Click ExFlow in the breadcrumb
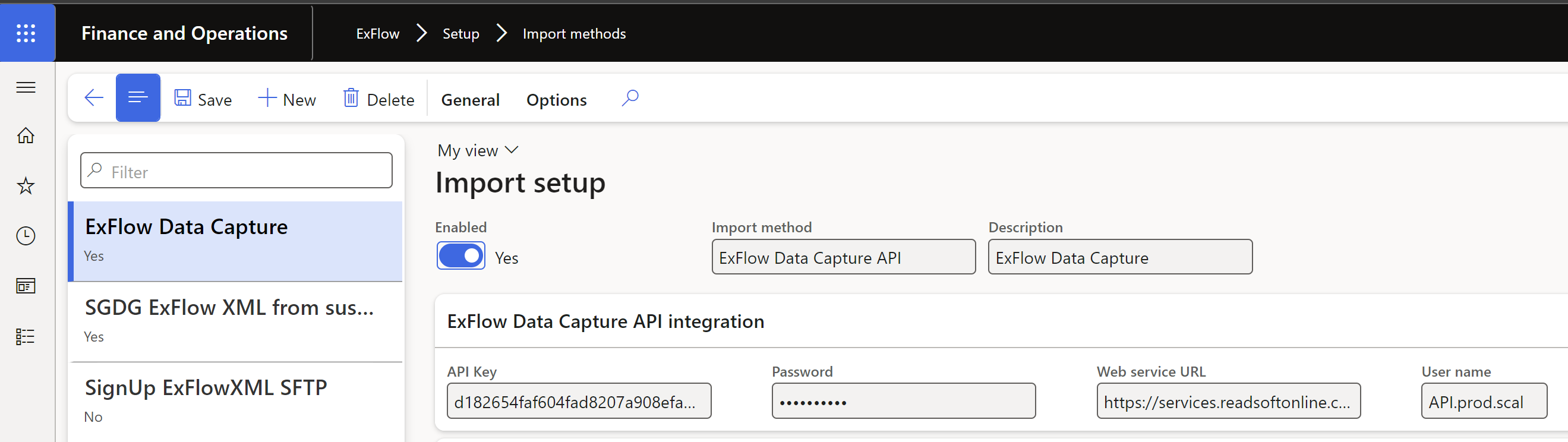This screenshot has height=442, width=1568. (377, 33)
